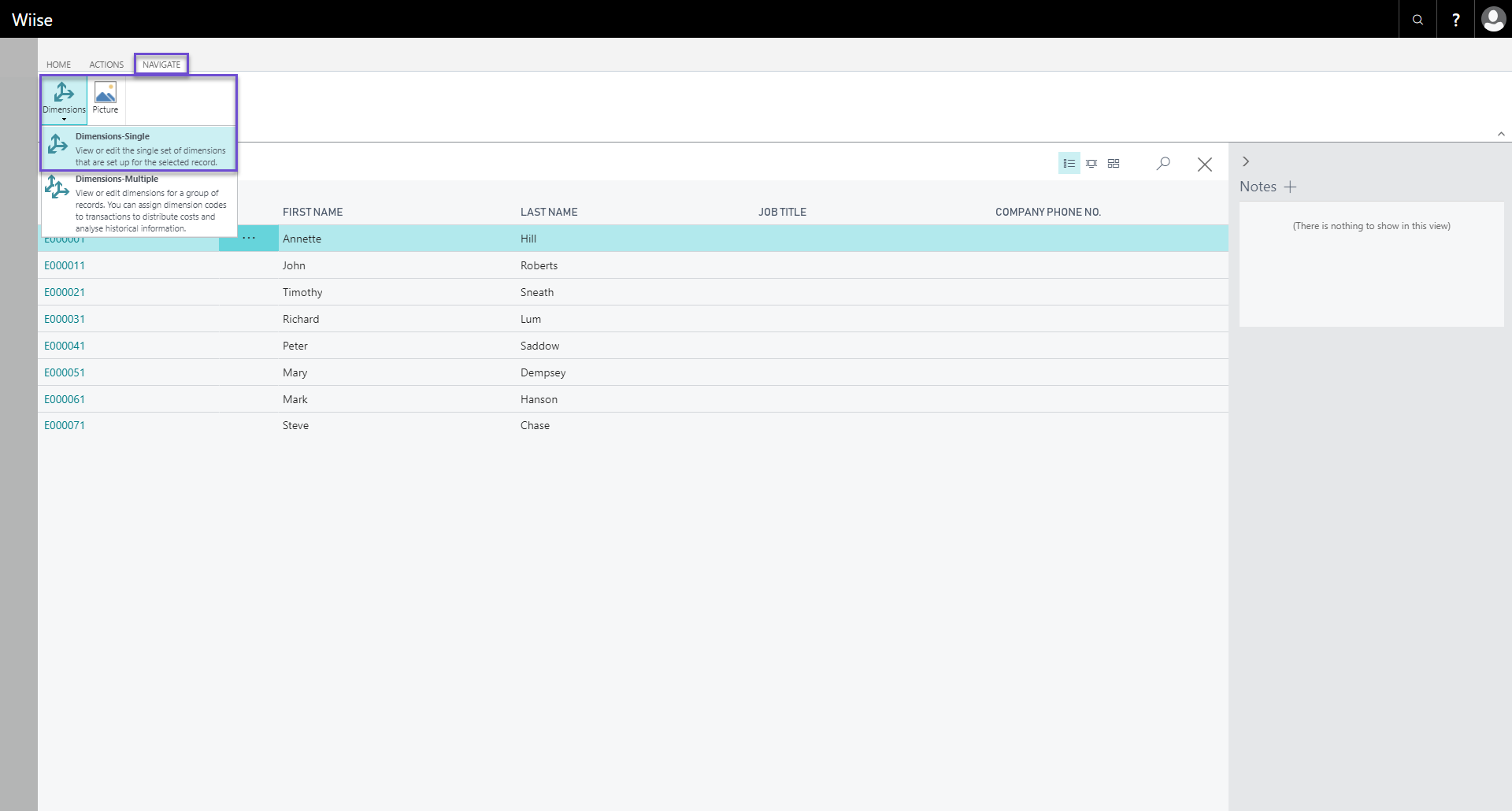The width and height of the screenshot is (1512, 811).
Task: Click the last name cell Roberts
Action: point(539,265)
